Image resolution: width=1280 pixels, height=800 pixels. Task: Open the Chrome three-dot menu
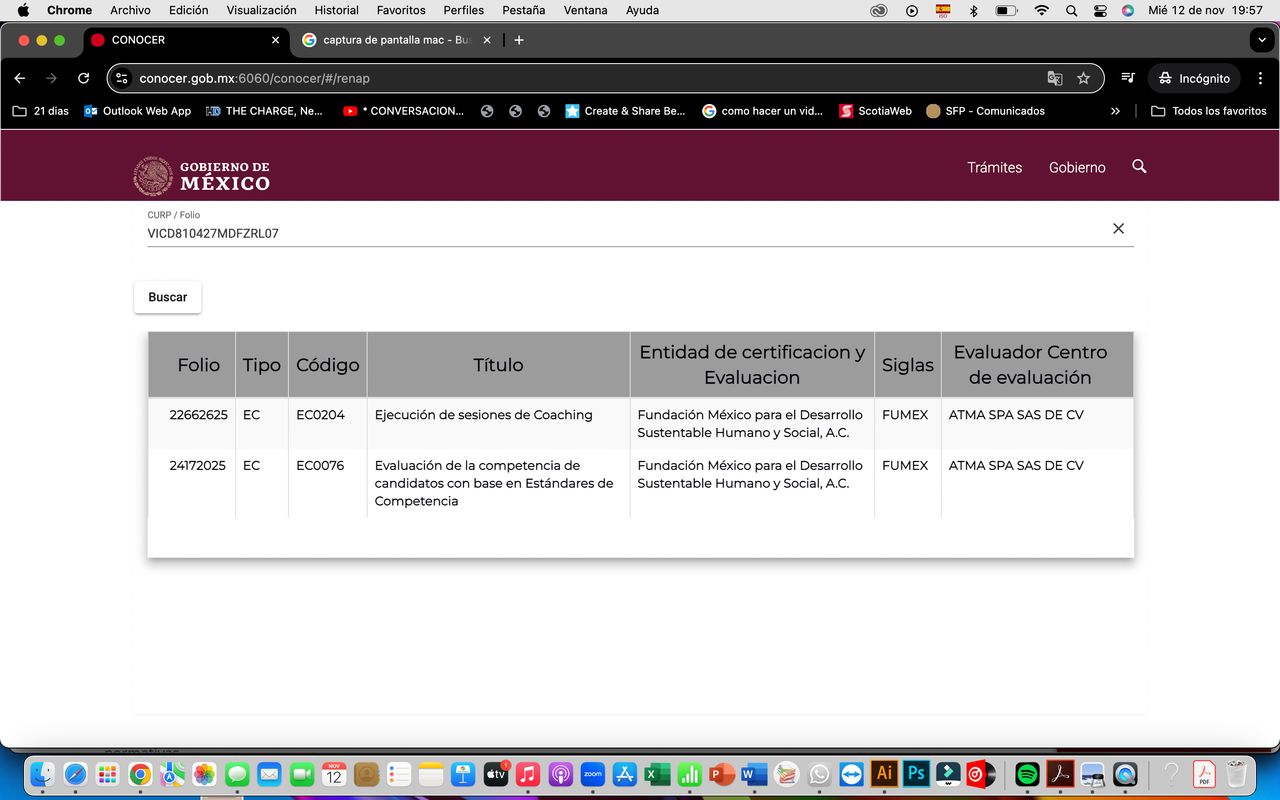1260,78
